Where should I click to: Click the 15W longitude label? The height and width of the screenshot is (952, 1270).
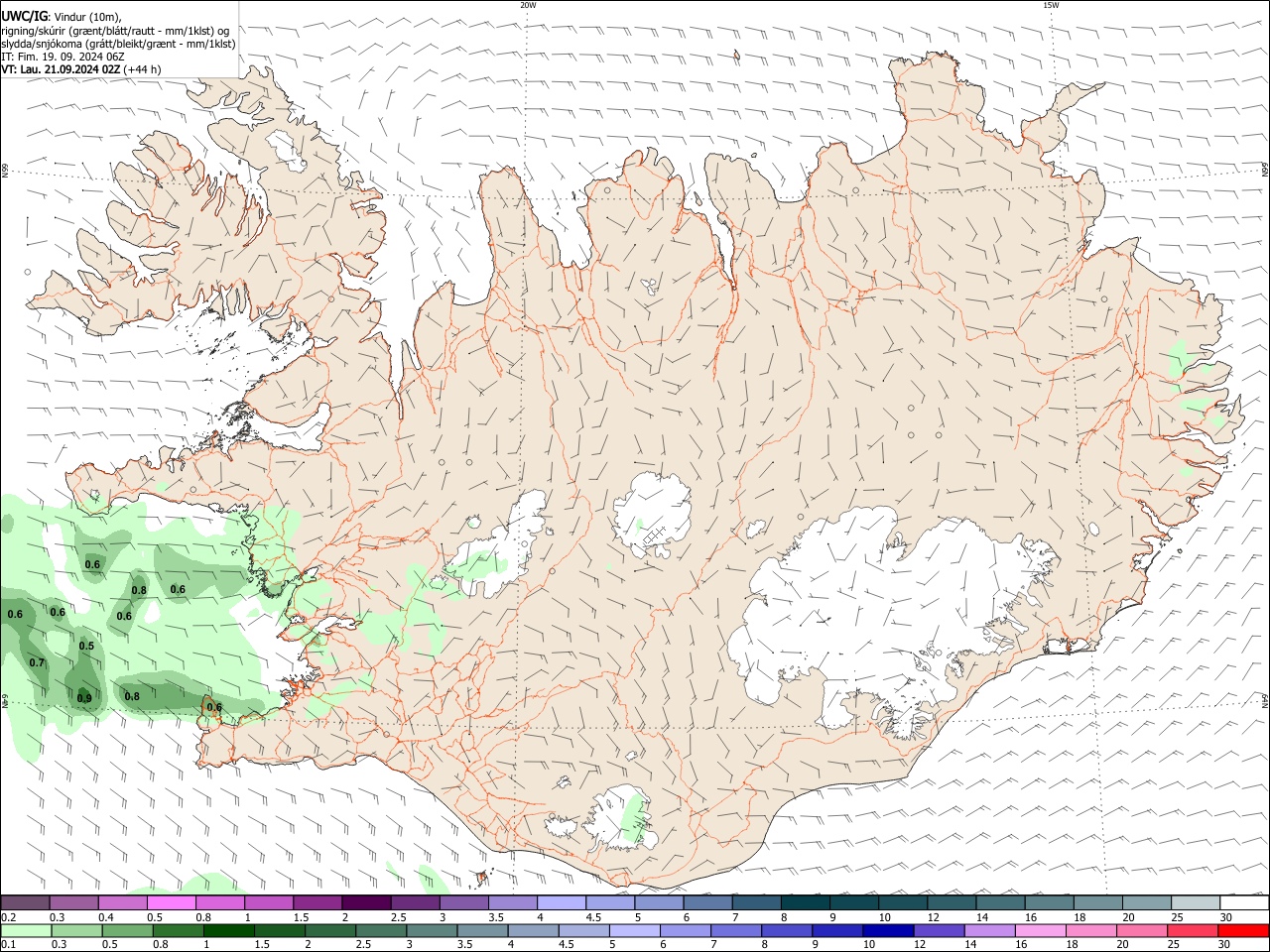(1051, 5)
